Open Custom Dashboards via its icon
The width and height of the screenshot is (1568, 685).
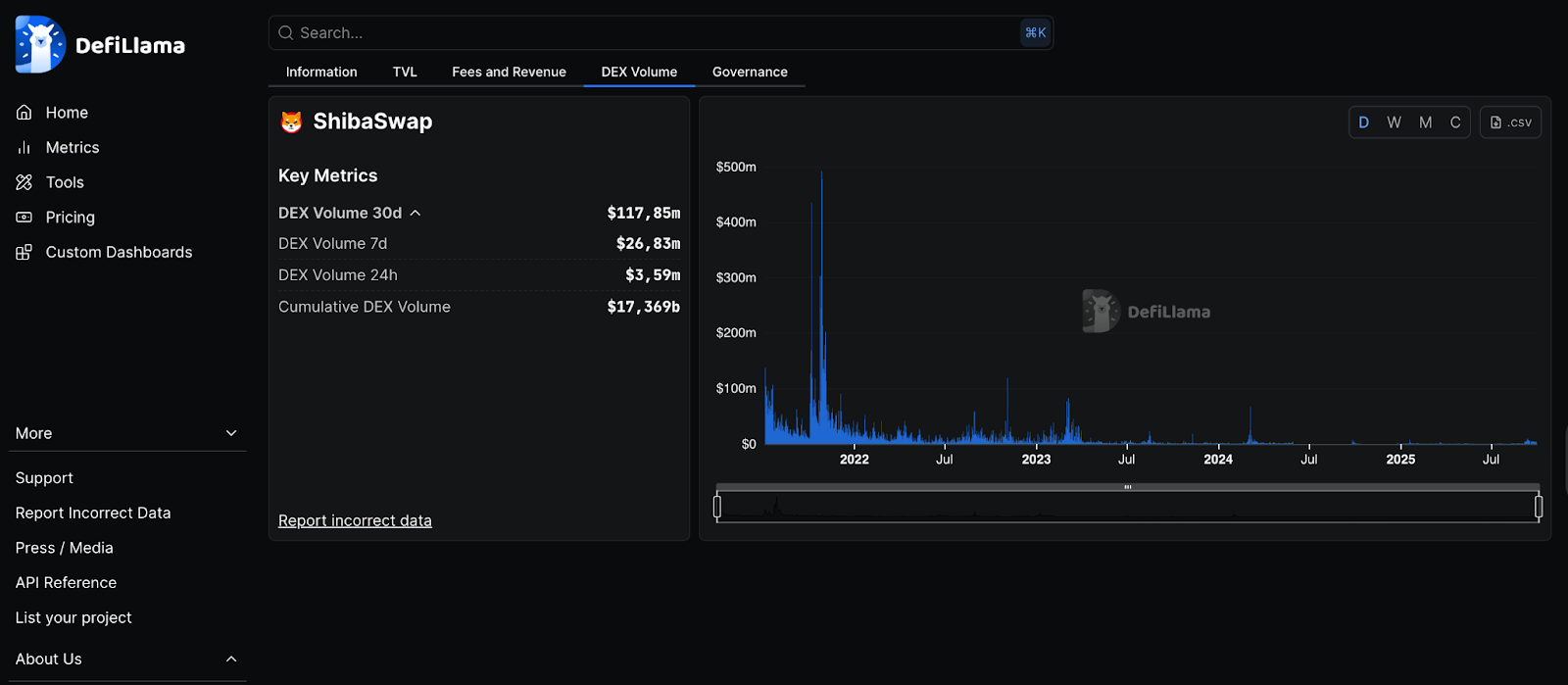click(24, 253)
